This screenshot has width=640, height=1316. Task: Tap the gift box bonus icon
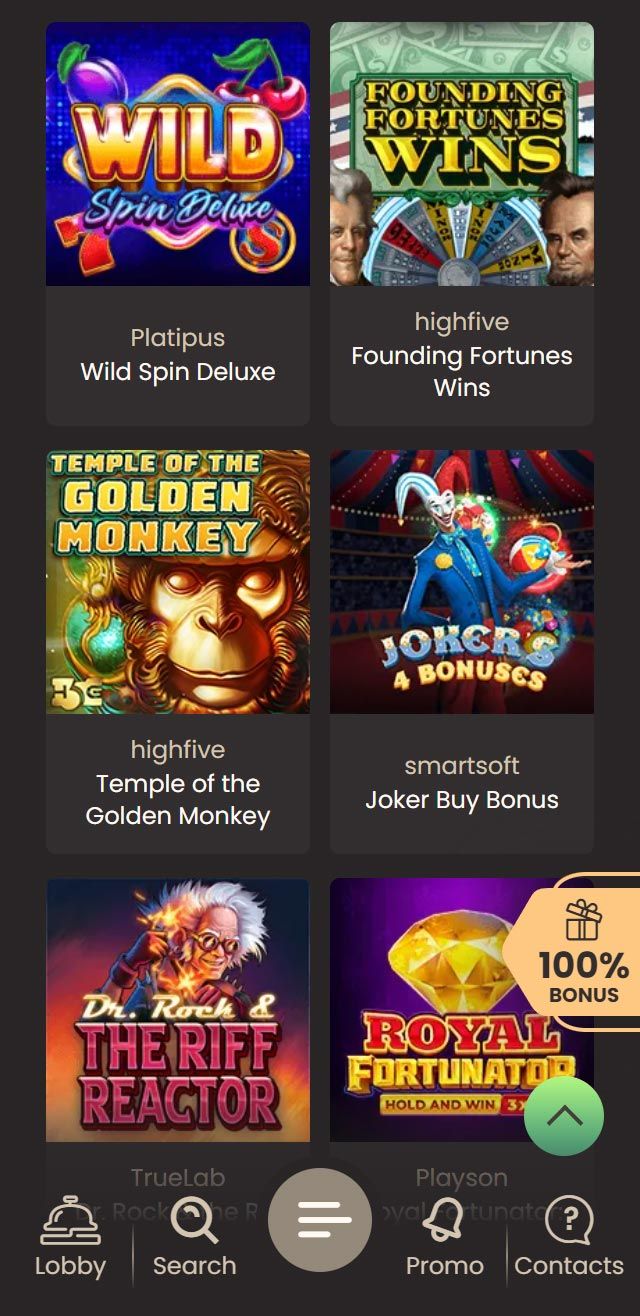click(583, 920)
